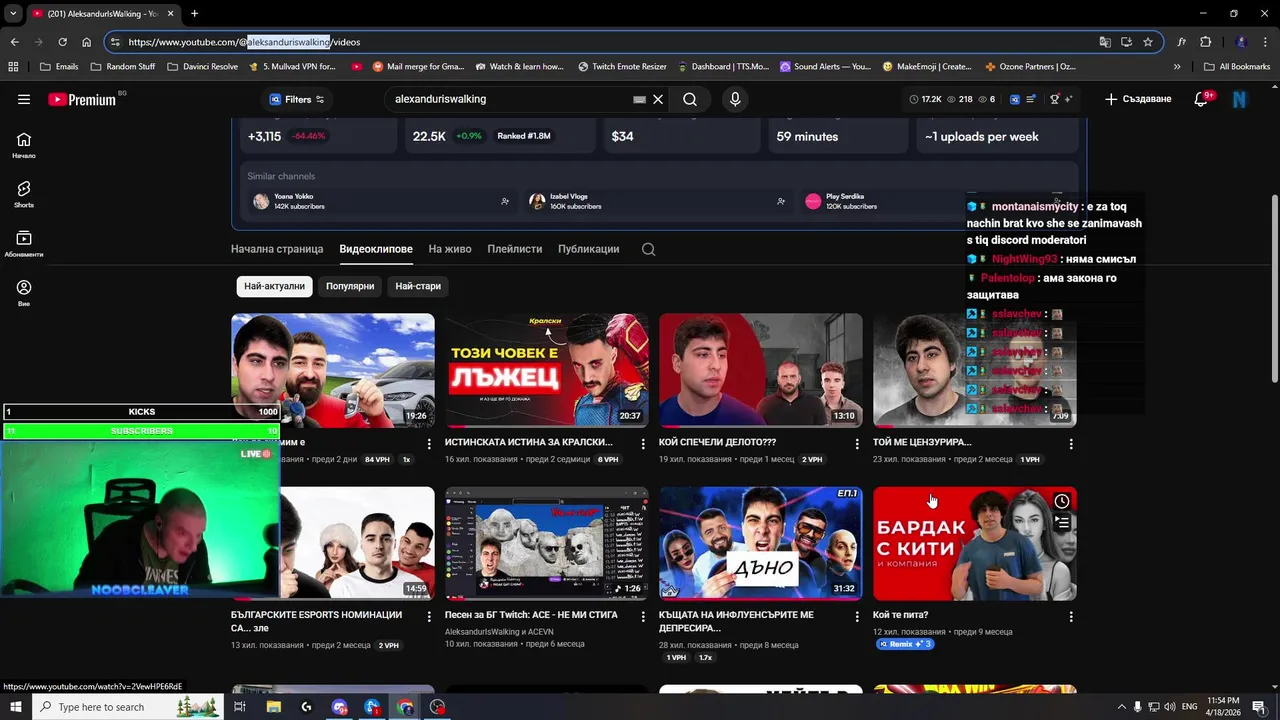Bookmark this page star icon

point(1148,42)
